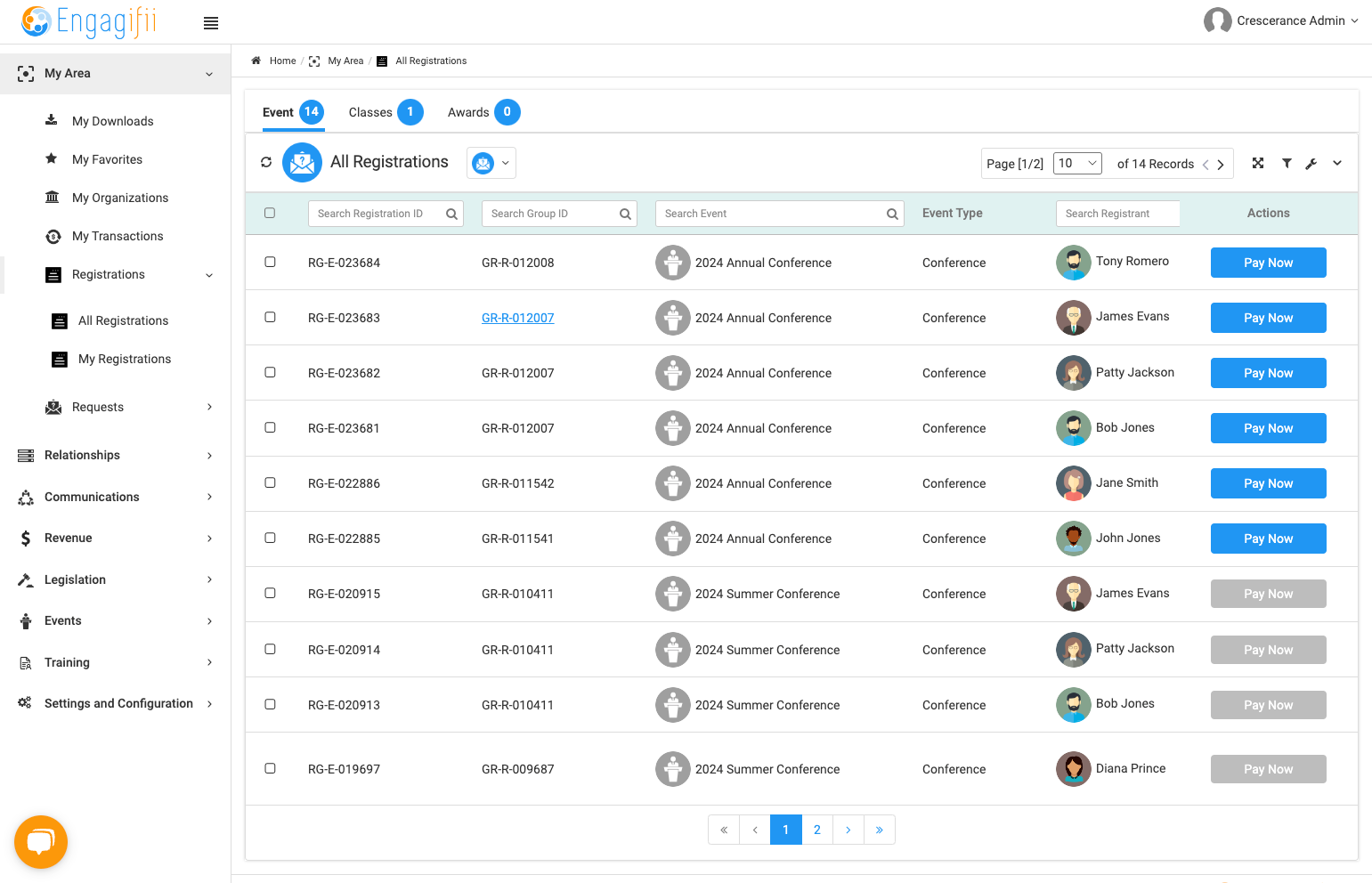The height and width of the screenshot is (883, 1372).
Task: Expand the Revenue sidebar section
Action: (116, 538)
